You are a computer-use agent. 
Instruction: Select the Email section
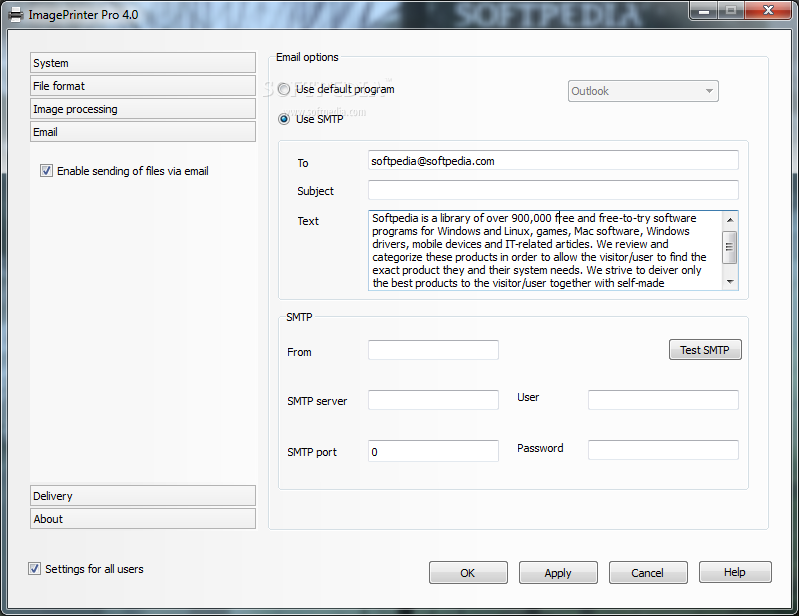click(x=143, y=131)
